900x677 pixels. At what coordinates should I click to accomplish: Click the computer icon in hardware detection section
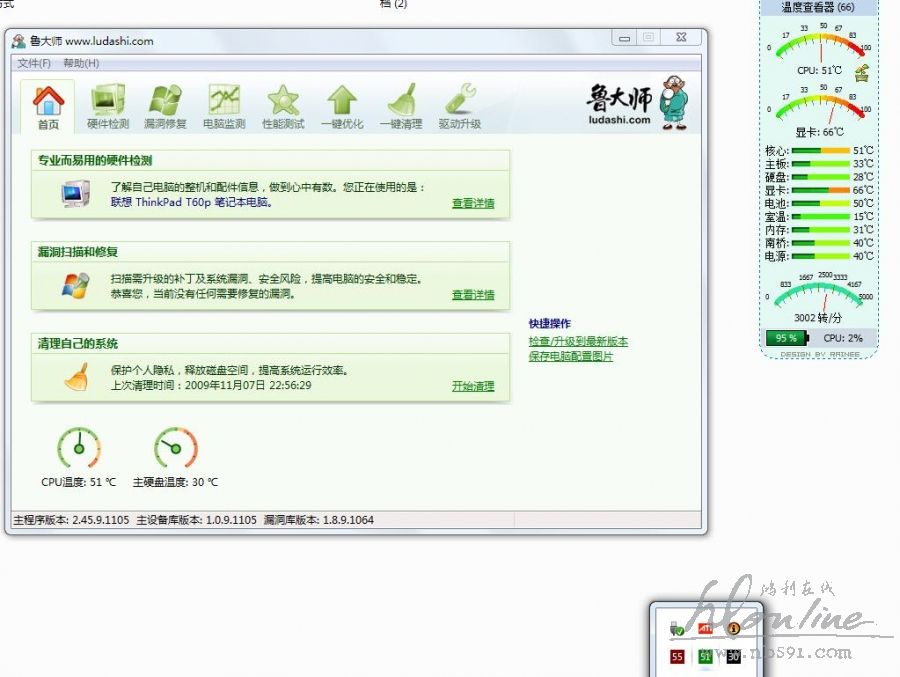point(75,194)
